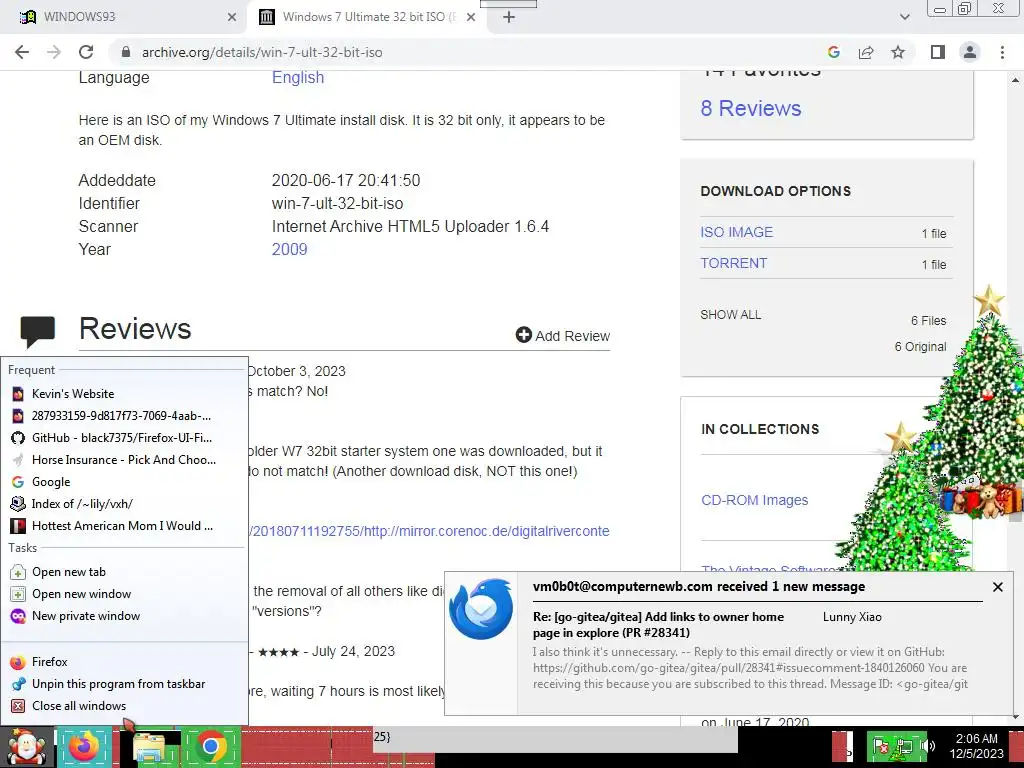
Task: Choose Open new window task
Action: point(124,594)
